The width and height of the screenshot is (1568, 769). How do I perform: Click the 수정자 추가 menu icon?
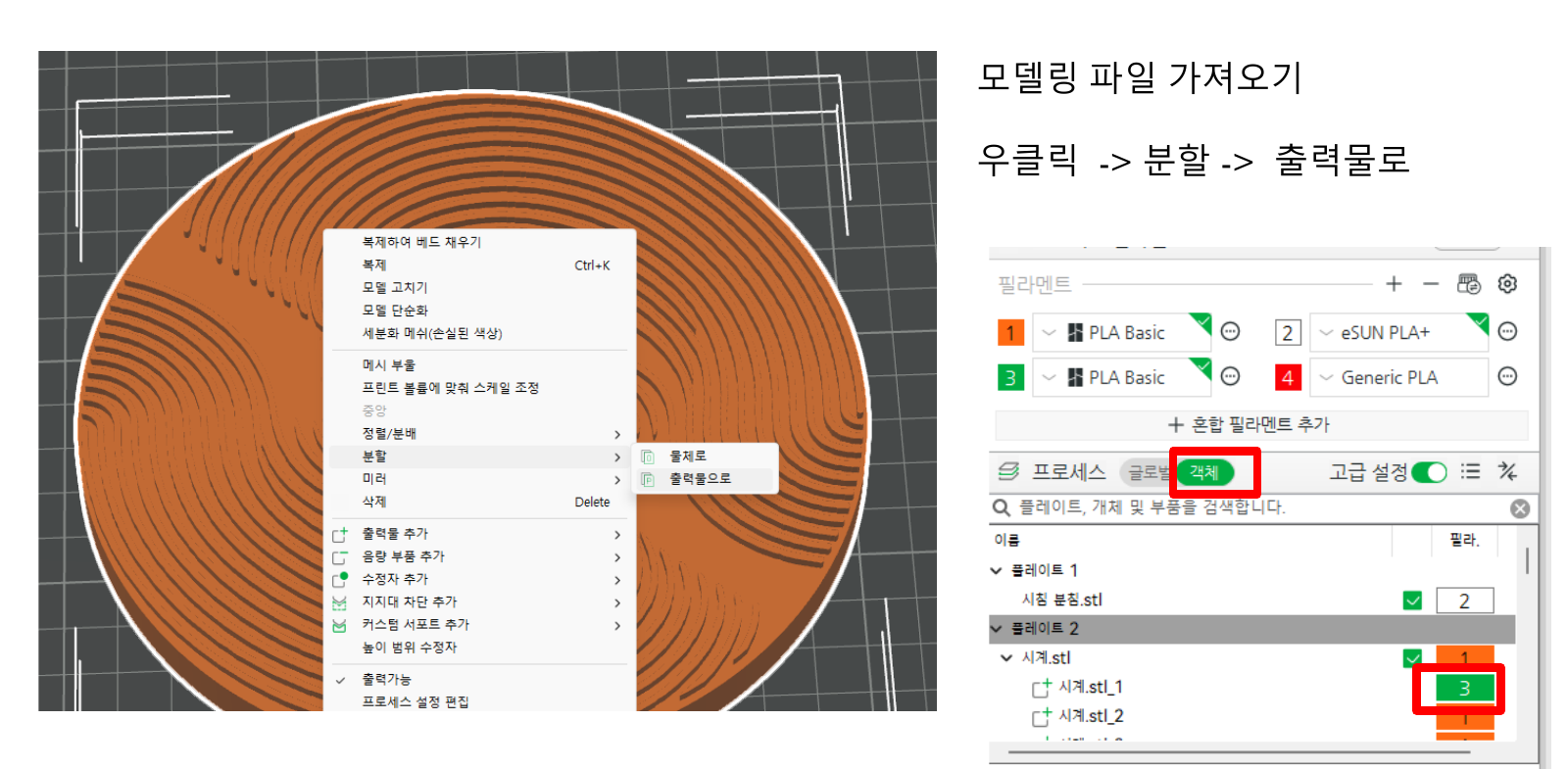pos(340,579)
